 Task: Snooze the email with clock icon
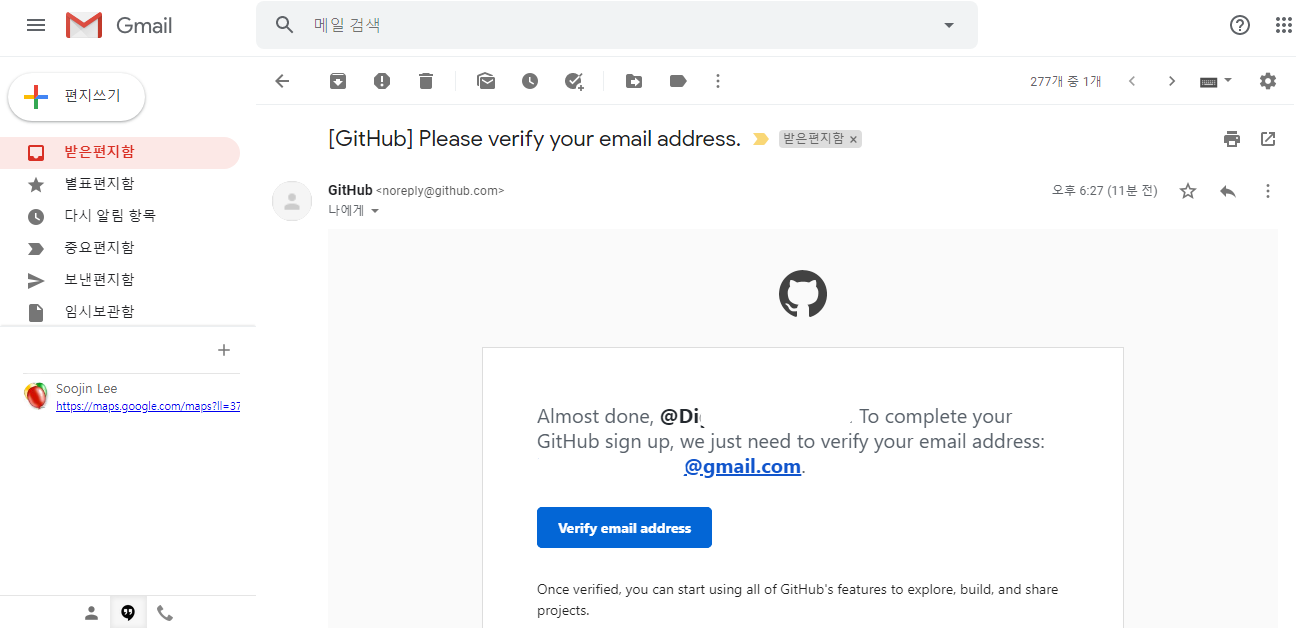pos(530,81)
